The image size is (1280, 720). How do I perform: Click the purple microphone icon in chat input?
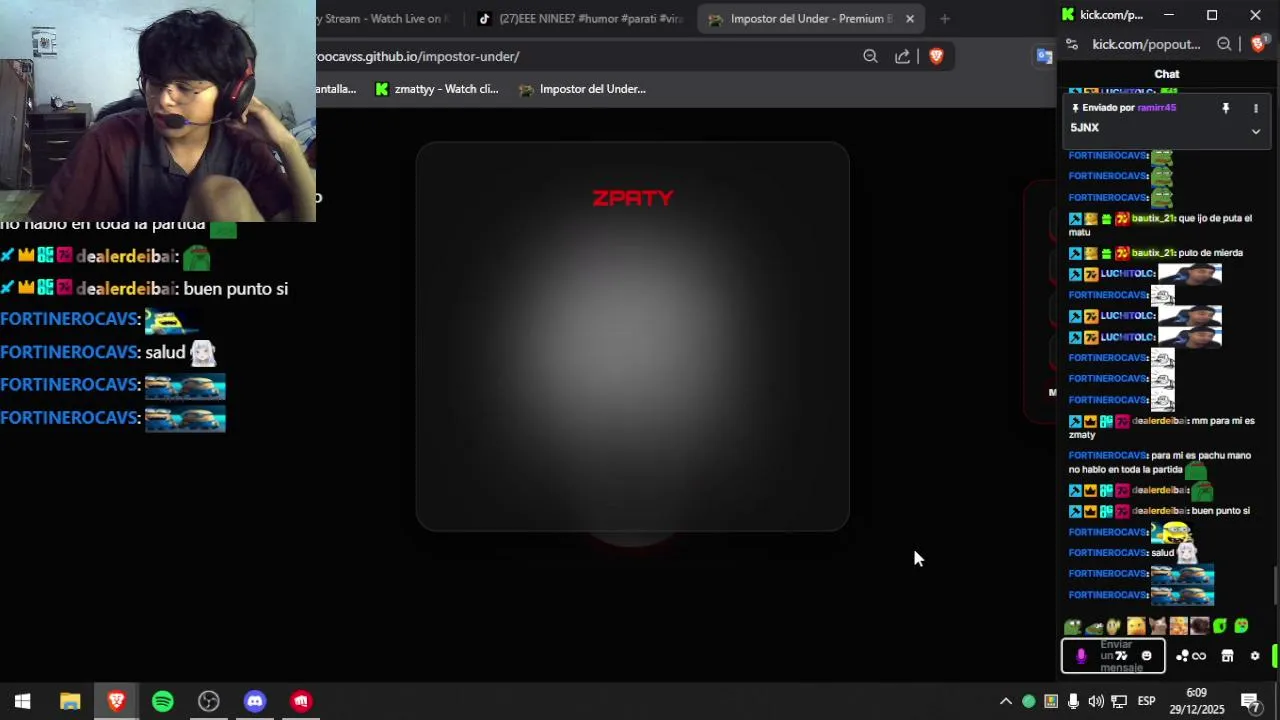point(1080,656)
